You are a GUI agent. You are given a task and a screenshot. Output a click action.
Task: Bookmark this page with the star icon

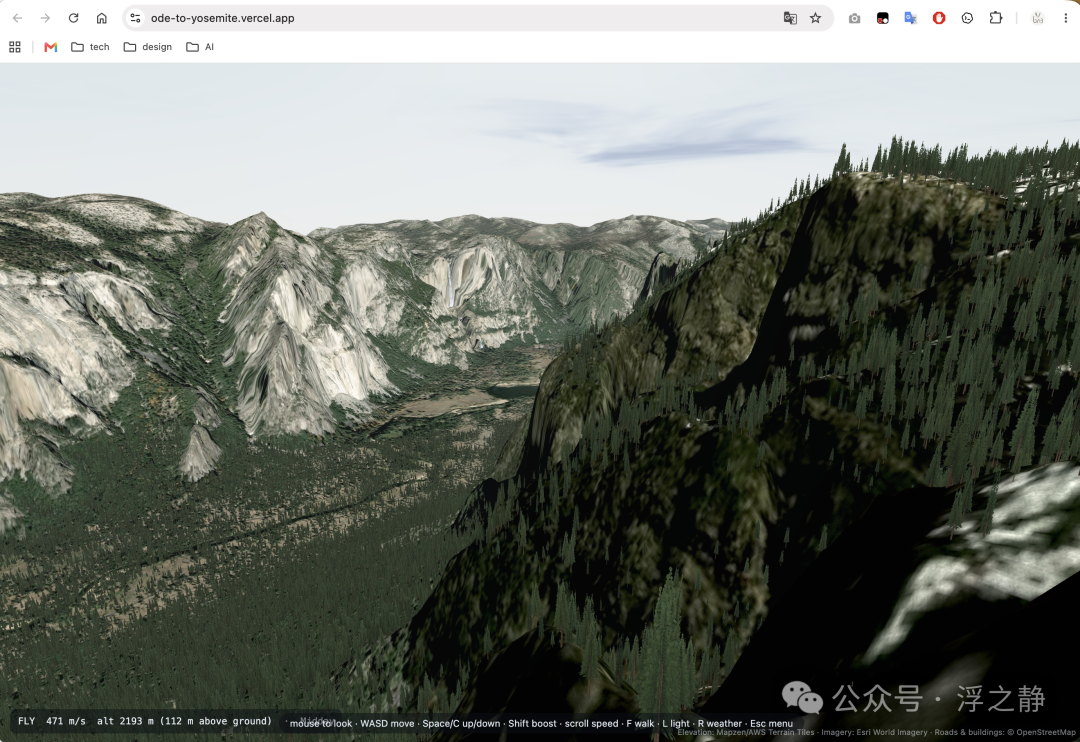816,18
